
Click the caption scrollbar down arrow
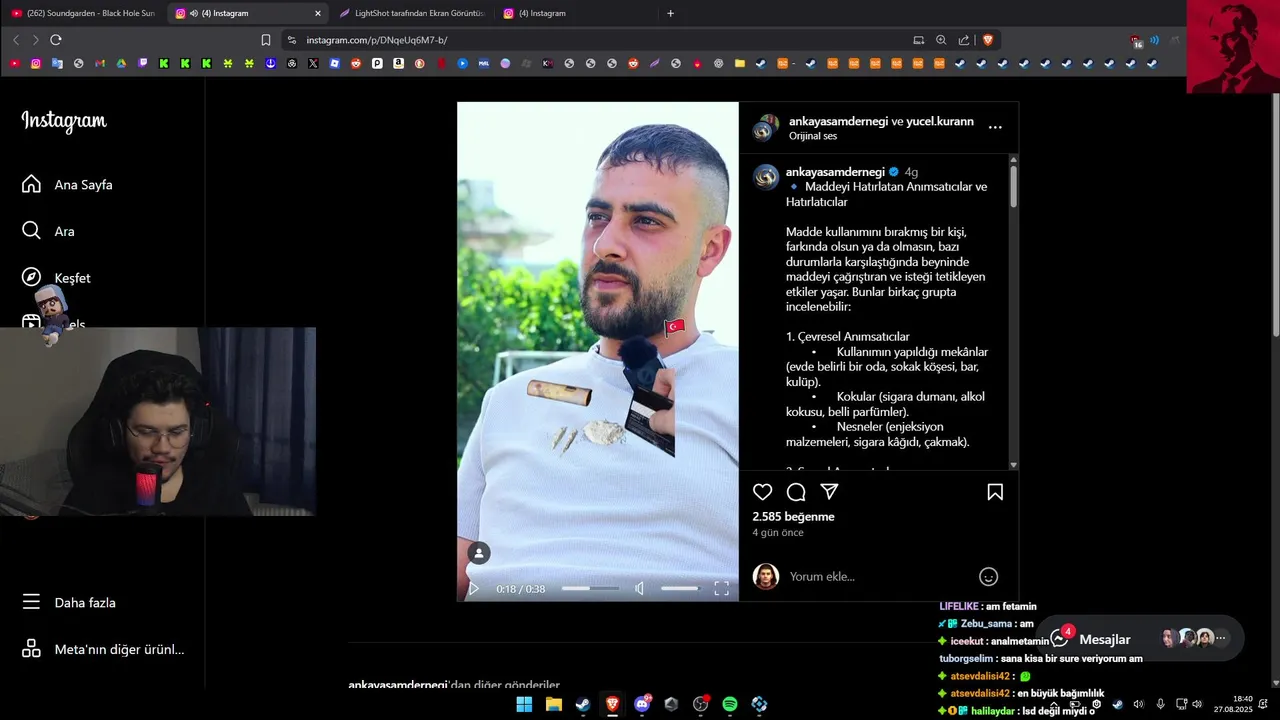(1013, 465)
